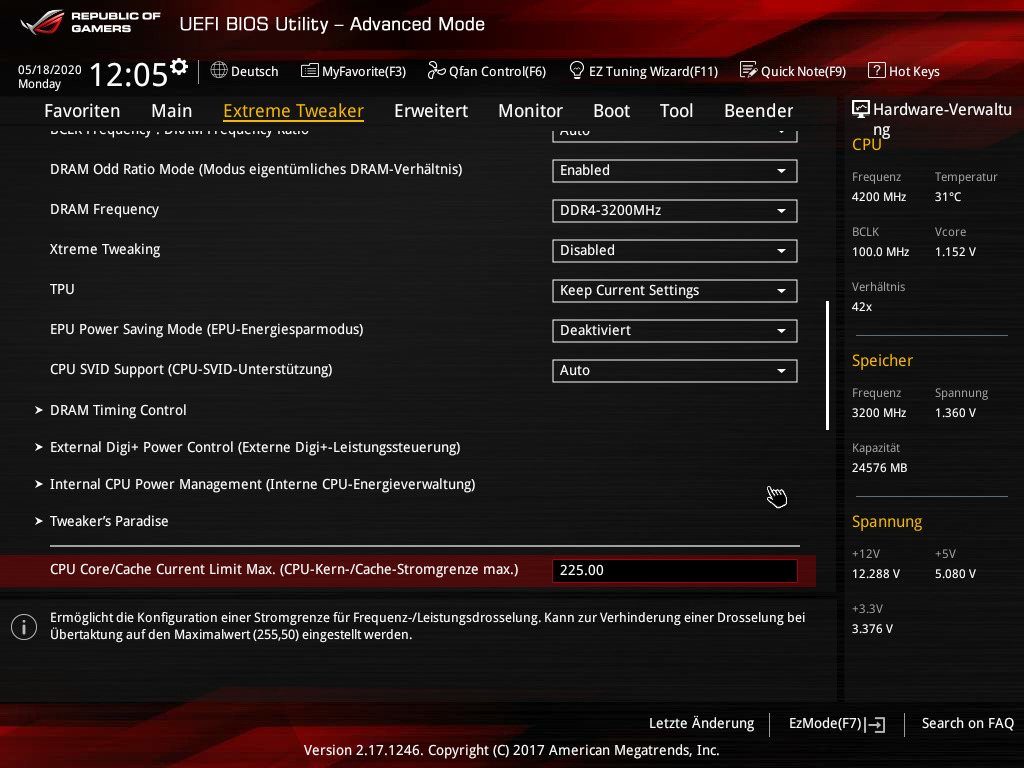The width and height of the screenshot is (1024, 768).
Task: Open DRAM Frequency DDR4-3200MHz dropdown
Action: coord(675,210)
